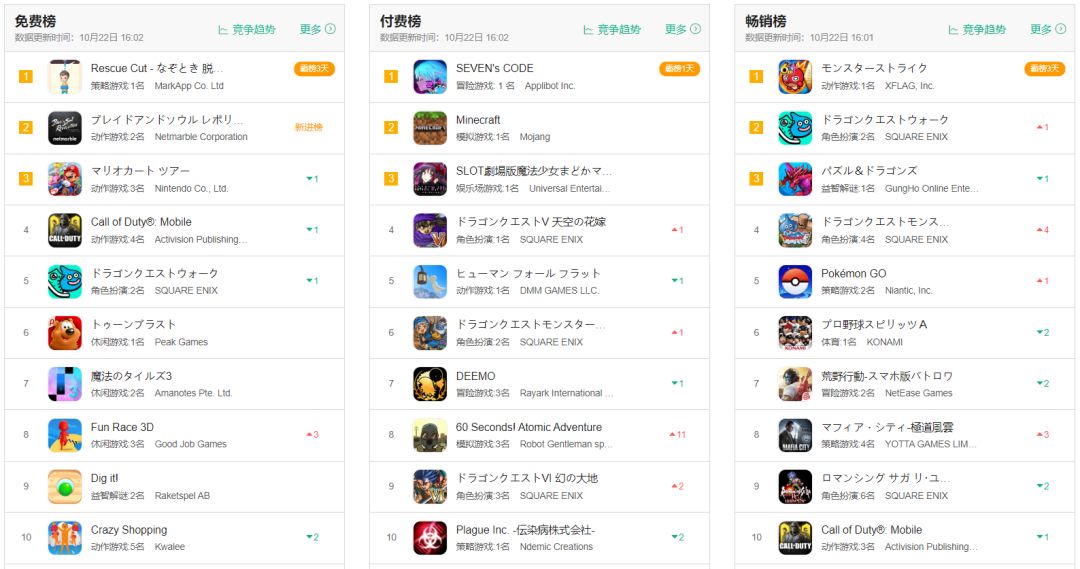Open the Fun Race 3D icon

coord(65,435)
